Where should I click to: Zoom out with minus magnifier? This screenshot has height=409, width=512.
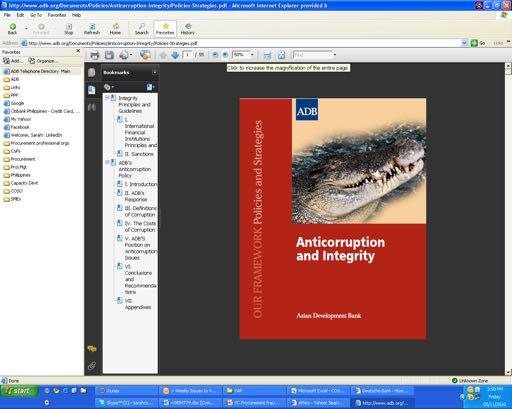coord(215,55)
